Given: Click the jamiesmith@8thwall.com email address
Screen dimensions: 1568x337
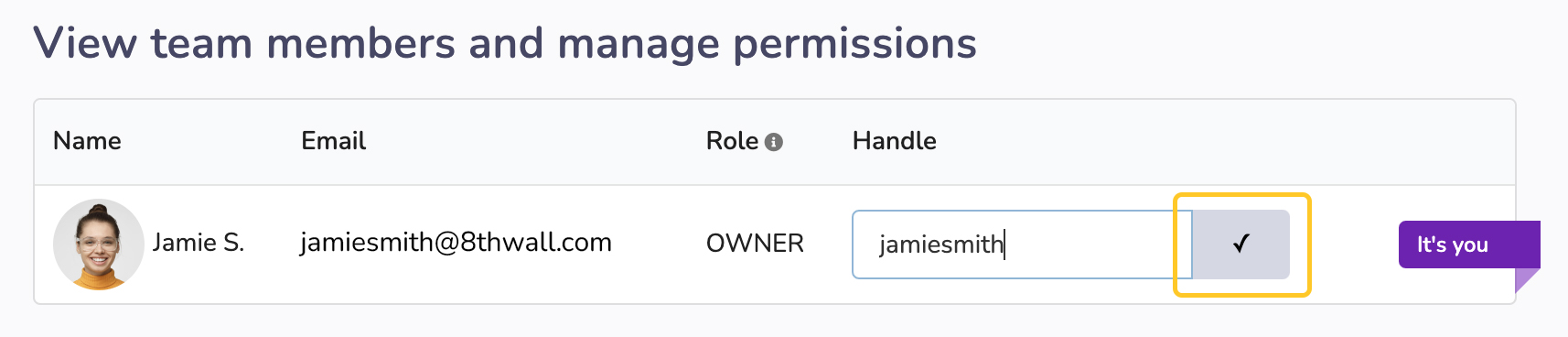Looking at the screenshot, I should coord(456,243).
